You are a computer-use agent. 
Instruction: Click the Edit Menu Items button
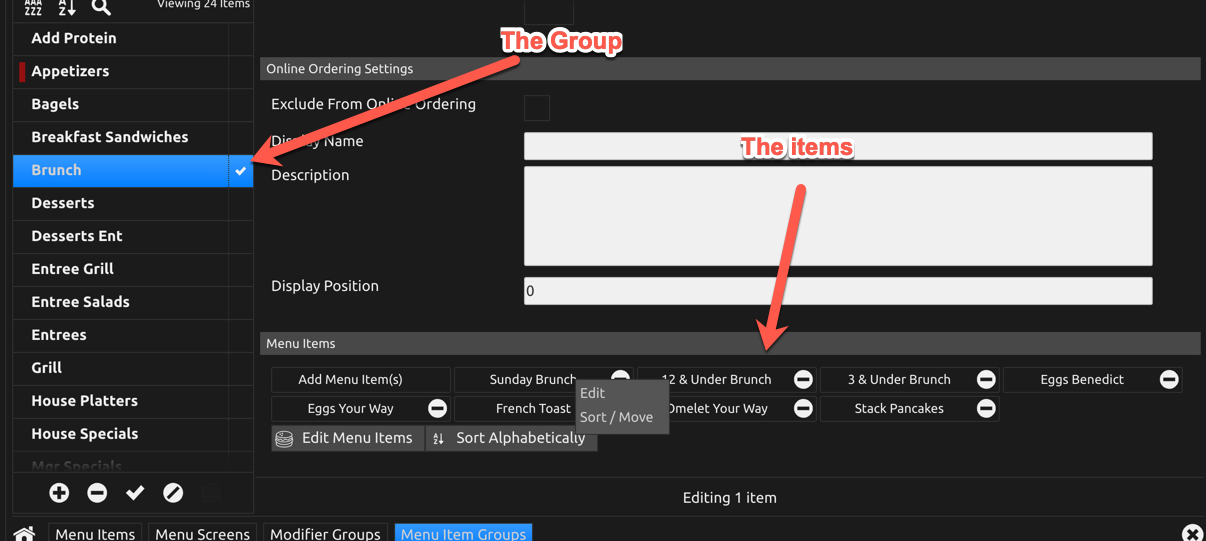tap(347, 438)
